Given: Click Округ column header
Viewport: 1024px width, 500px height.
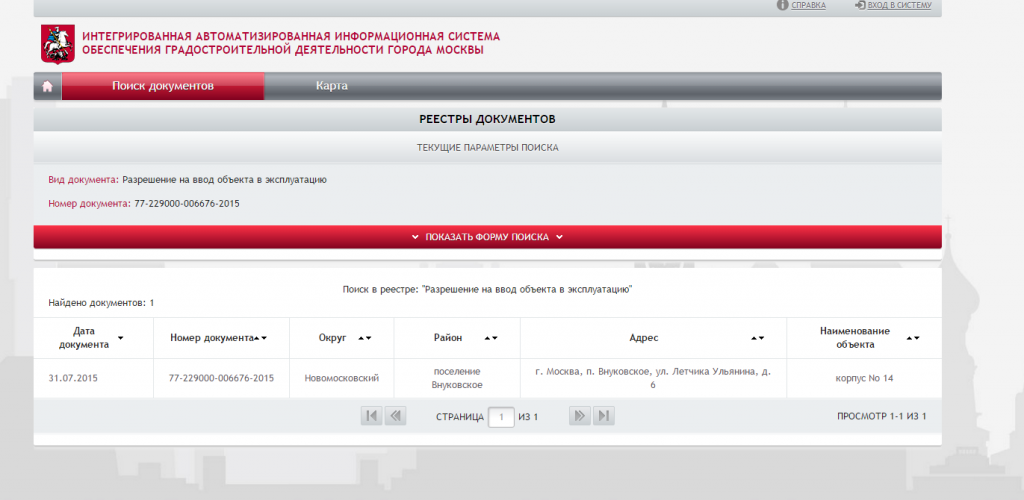Looking at the screenshot, I should point(332,338).
